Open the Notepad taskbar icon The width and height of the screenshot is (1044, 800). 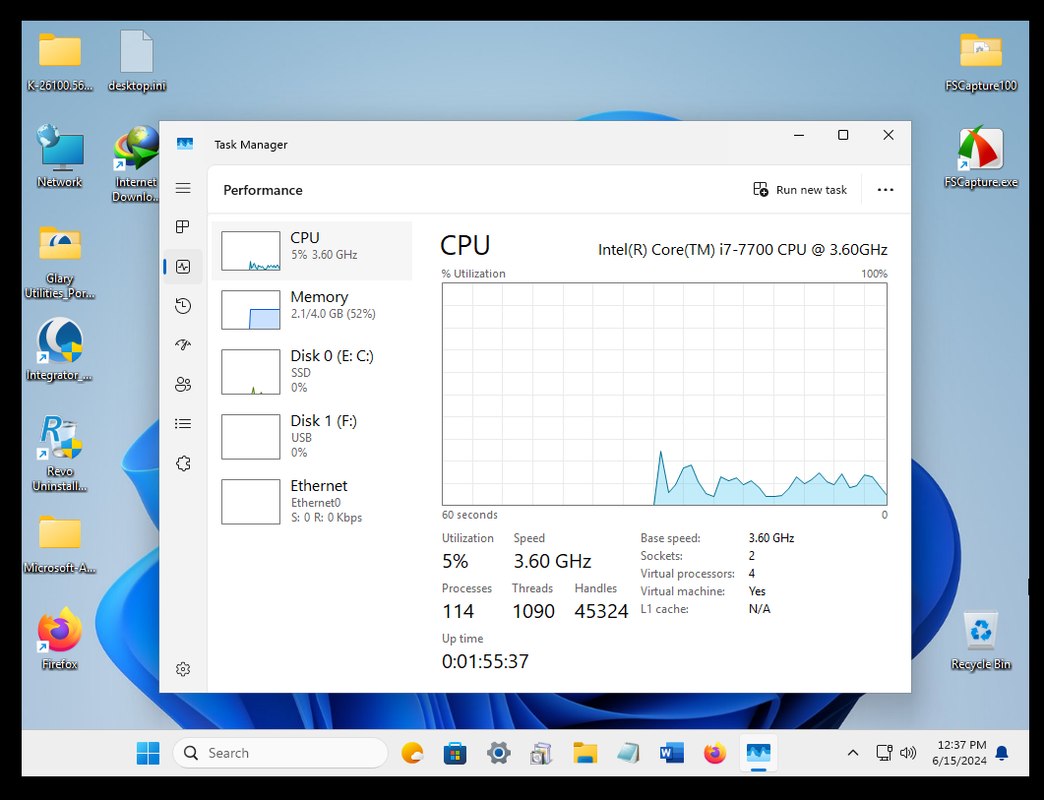tap(628, 753)
